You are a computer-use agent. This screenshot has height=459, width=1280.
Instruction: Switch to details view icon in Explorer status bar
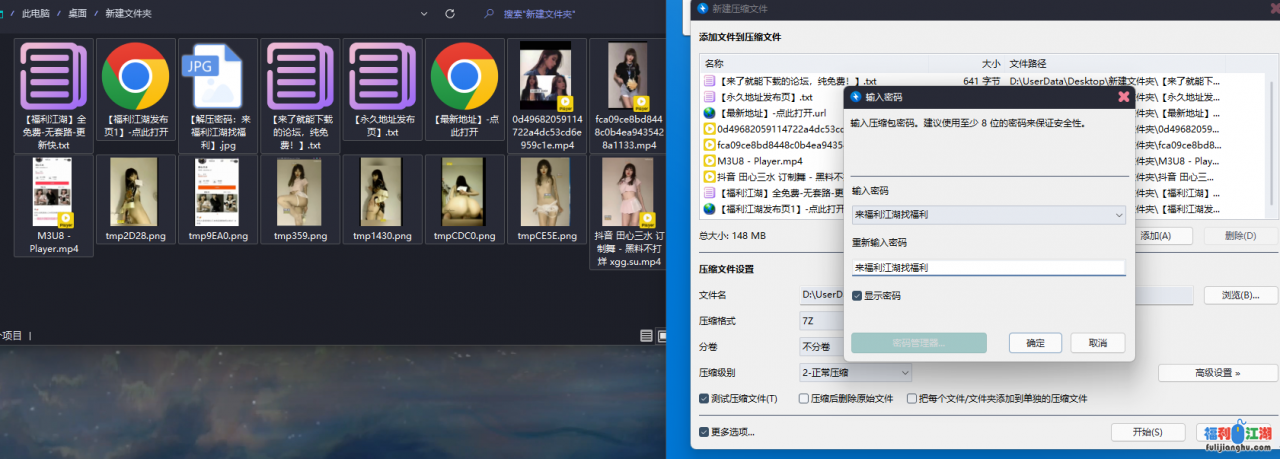646,336
